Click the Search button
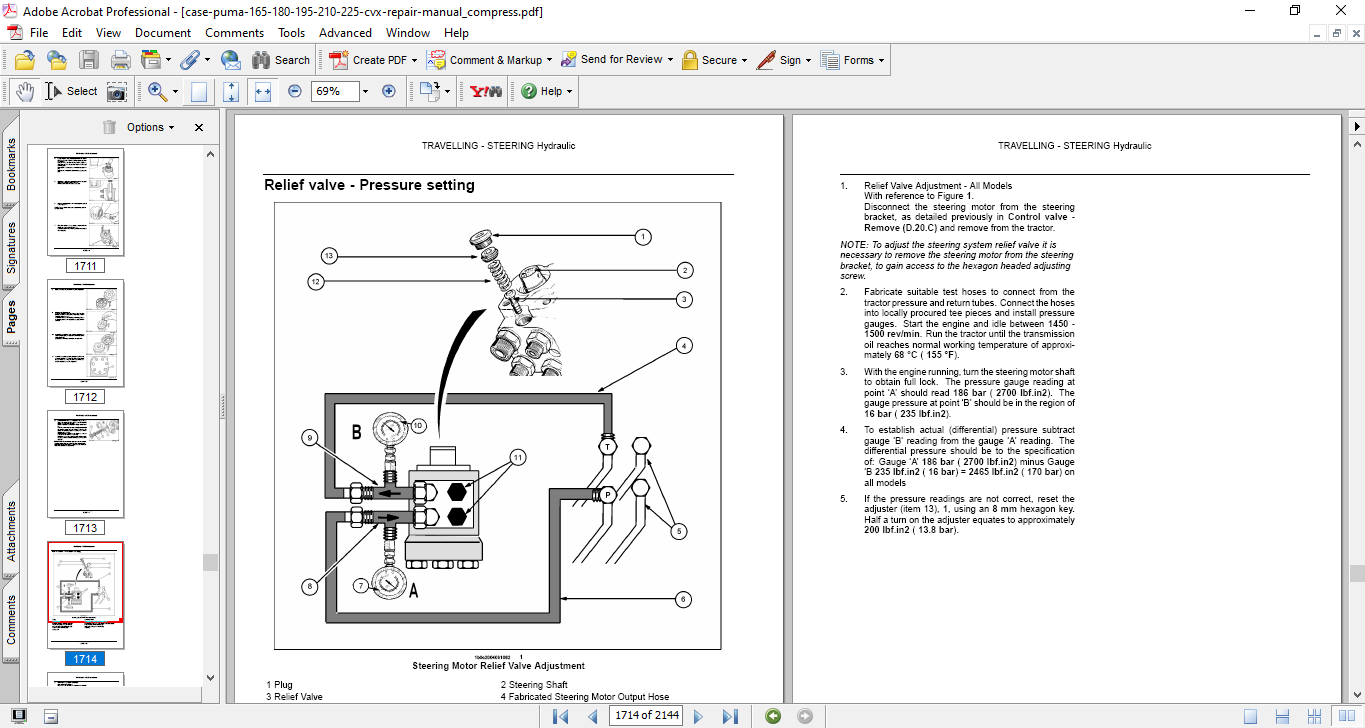Viewport: 1365px width, 728px height. point(281,60)
